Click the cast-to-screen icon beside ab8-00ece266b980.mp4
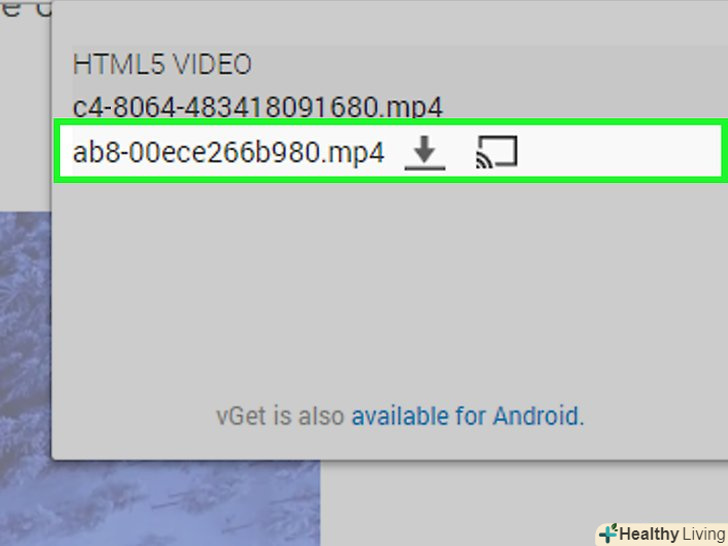728x546 pixels. [x=497, y=152]
